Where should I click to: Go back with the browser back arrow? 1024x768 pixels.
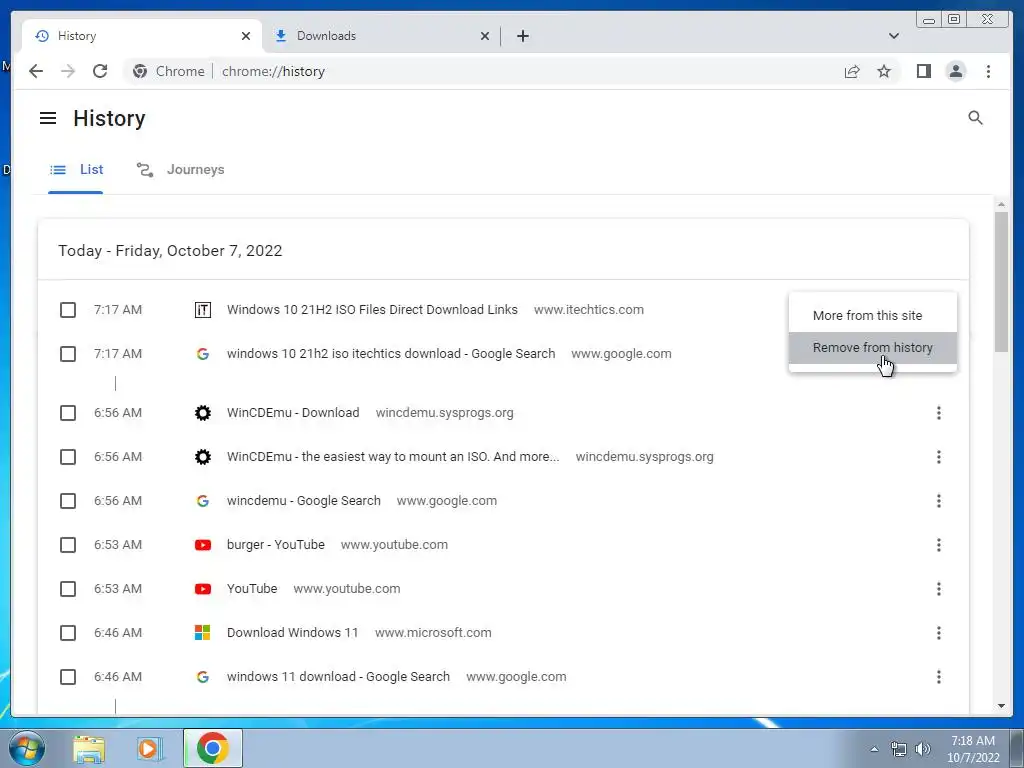[36, 71]
